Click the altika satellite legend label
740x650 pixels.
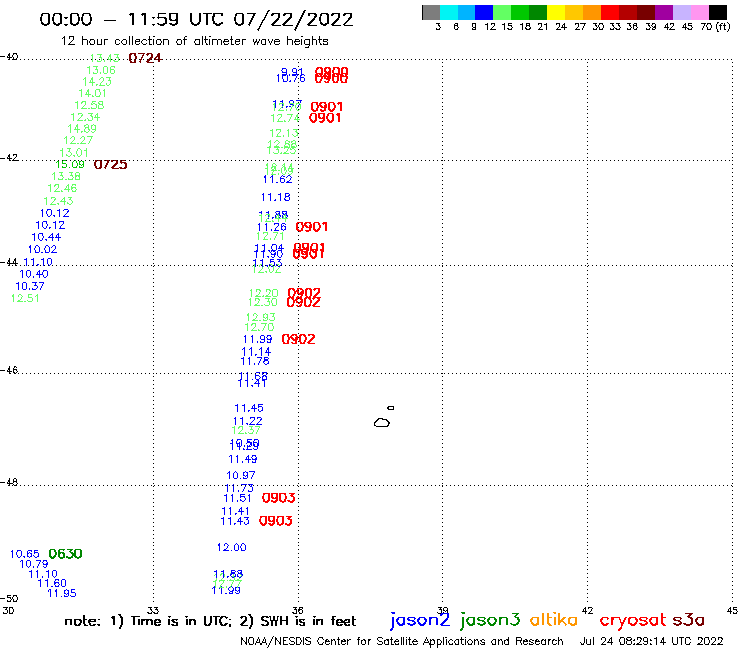pos(553,619)
